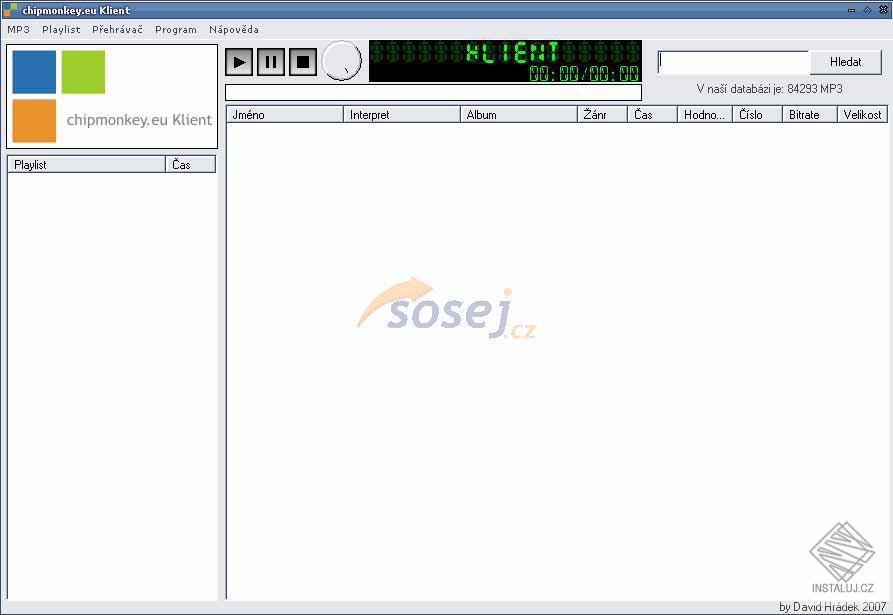This screenshot has width=893, height=615.
Task: Focus the search text field
Action: coord(734,62)
